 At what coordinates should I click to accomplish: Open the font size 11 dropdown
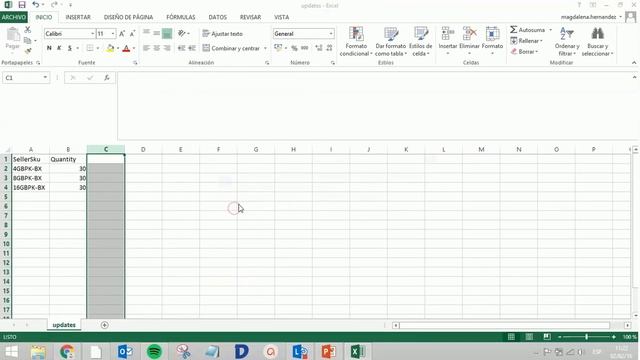113,34
